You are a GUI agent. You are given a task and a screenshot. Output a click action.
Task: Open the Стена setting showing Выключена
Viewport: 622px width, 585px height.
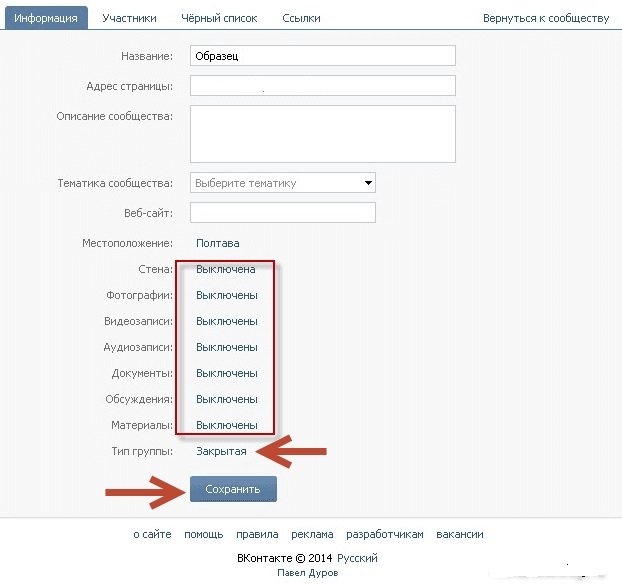coord(225,269)
